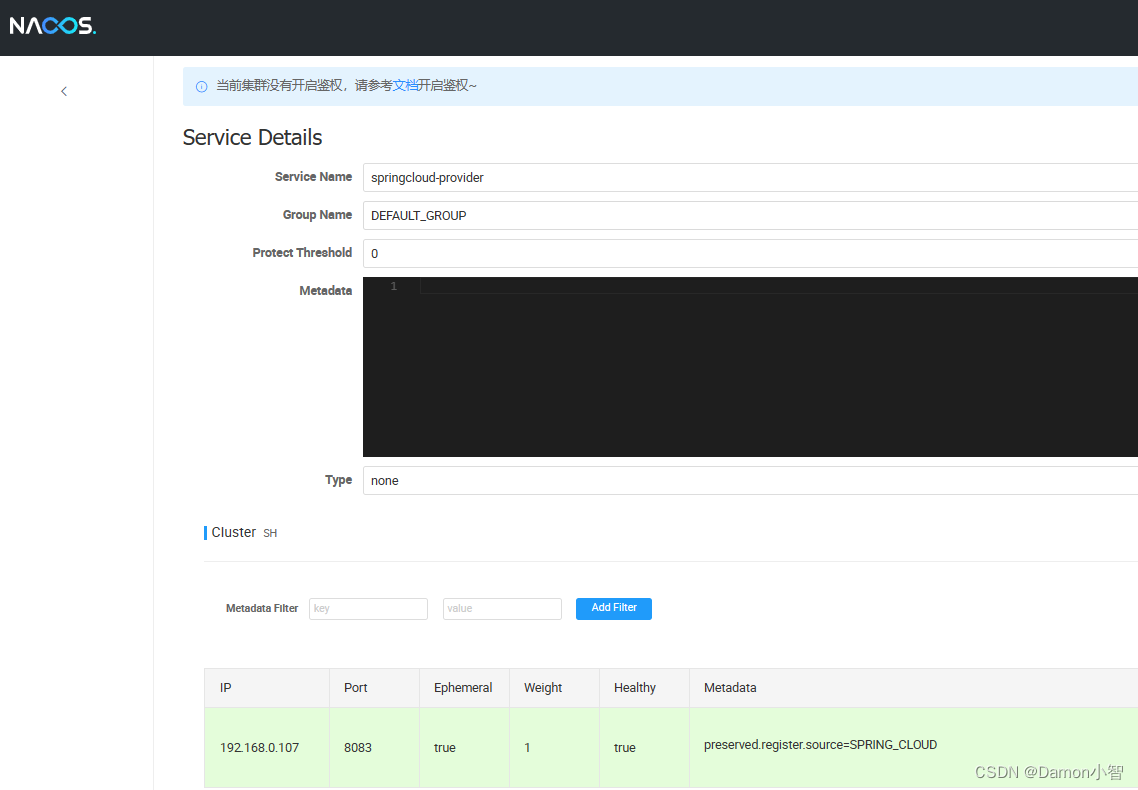Click line number 1 in Metadata editor

[393, 287]
